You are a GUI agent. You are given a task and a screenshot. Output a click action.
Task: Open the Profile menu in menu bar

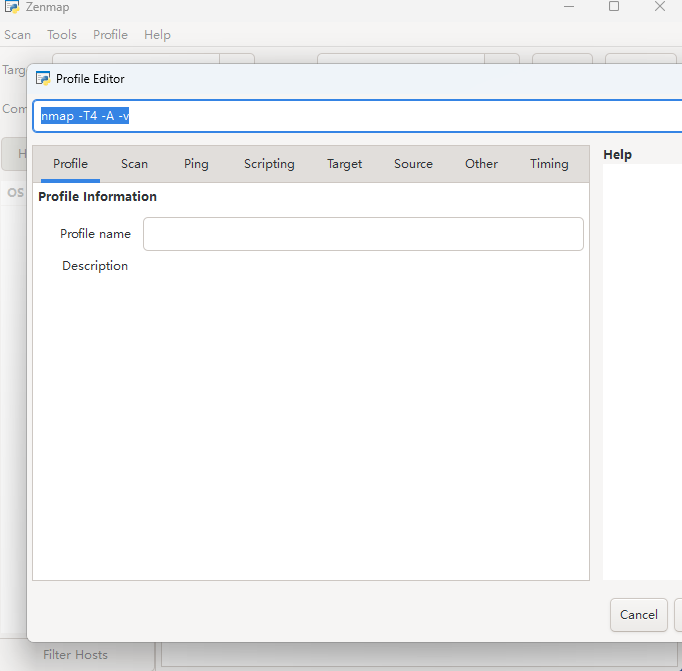coord(110,35)
